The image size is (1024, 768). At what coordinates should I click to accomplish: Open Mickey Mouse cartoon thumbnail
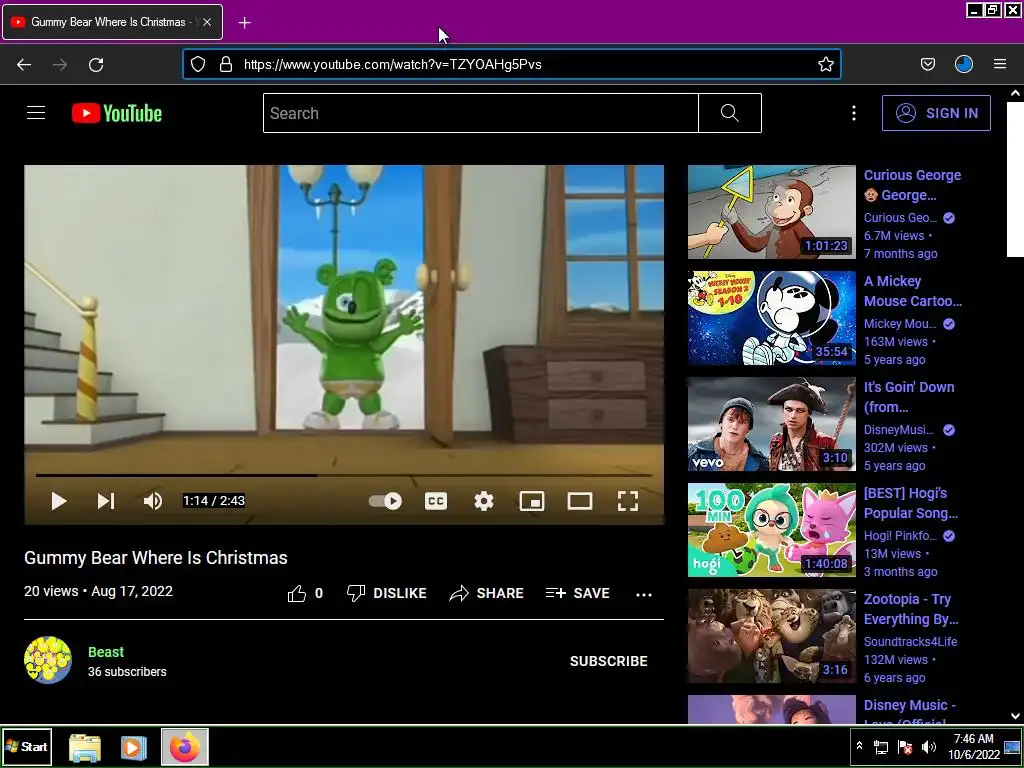click(771, 318)
